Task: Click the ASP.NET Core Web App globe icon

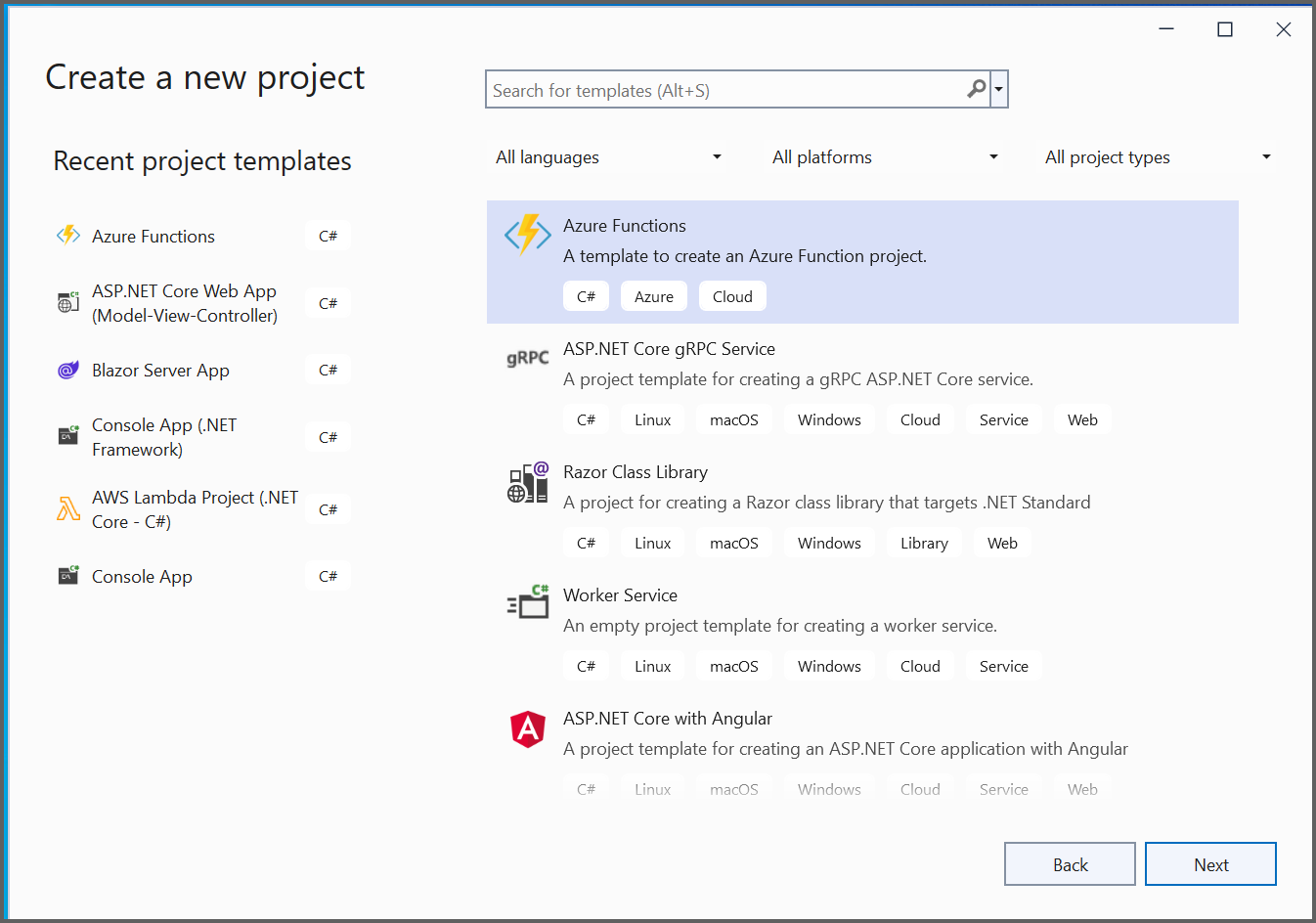Action: pos(67,303)
